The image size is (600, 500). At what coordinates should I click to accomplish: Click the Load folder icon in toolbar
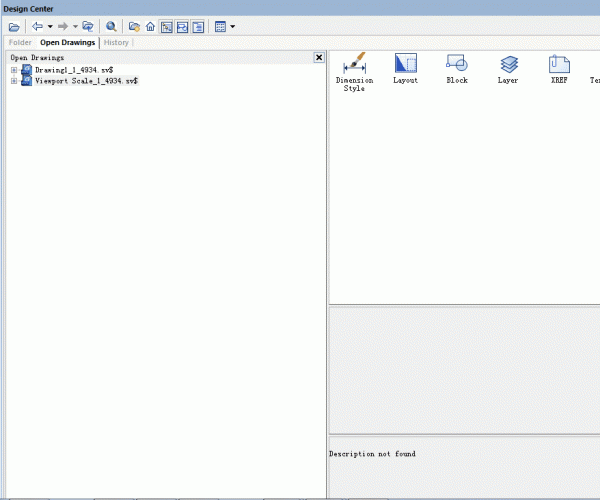(x=14, y=27)
